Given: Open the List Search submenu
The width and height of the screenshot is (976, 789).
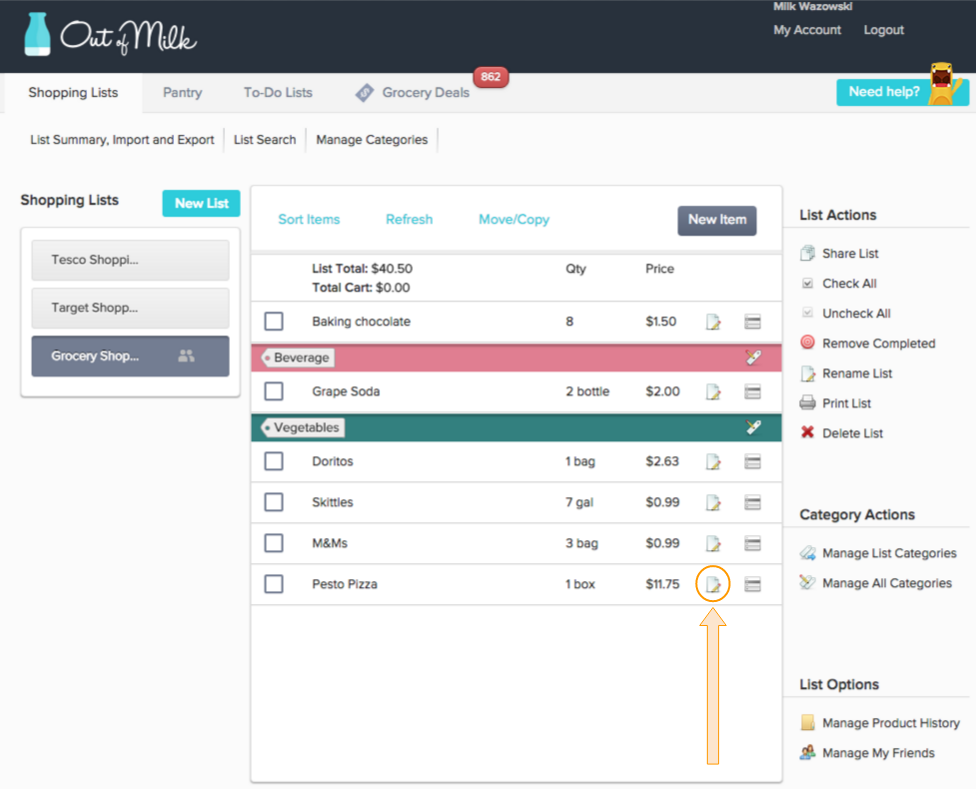Looking at the screenshot, I should point(265,140).
